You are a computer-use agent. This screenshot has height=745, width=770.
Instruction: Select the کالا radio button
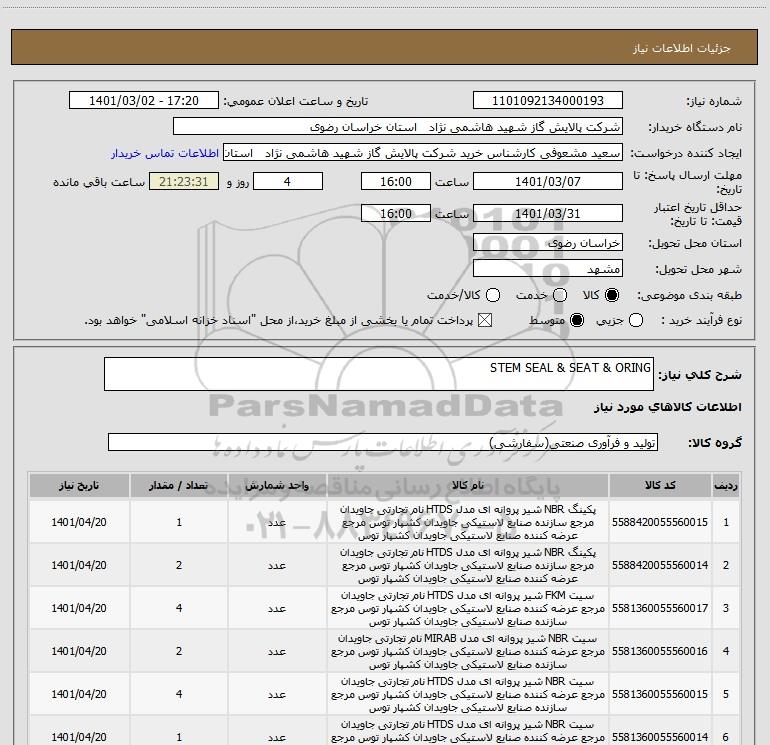coord(613,296)
